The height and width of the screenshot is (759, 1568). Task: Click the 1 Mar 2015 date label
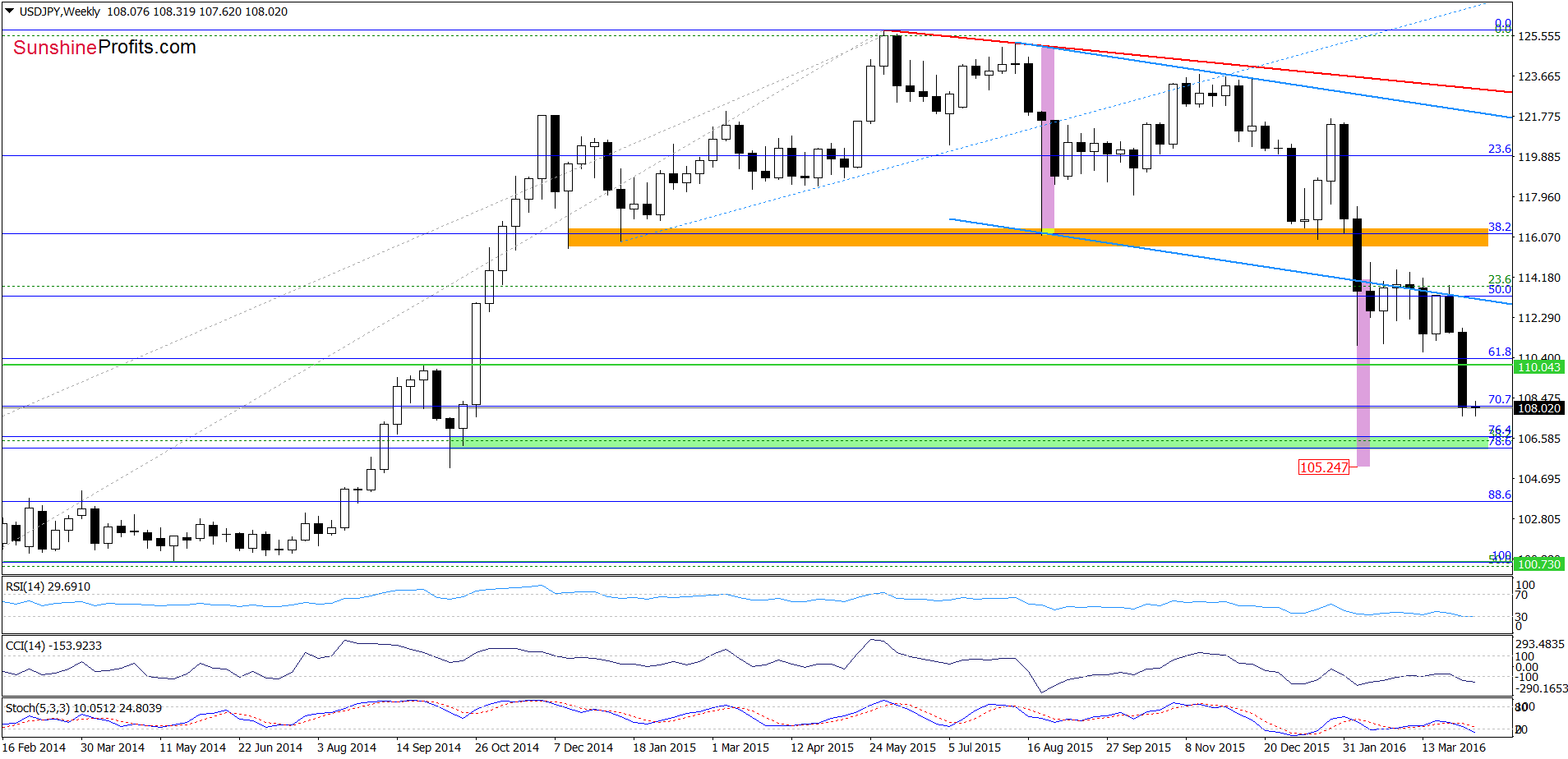coord(740,747)
